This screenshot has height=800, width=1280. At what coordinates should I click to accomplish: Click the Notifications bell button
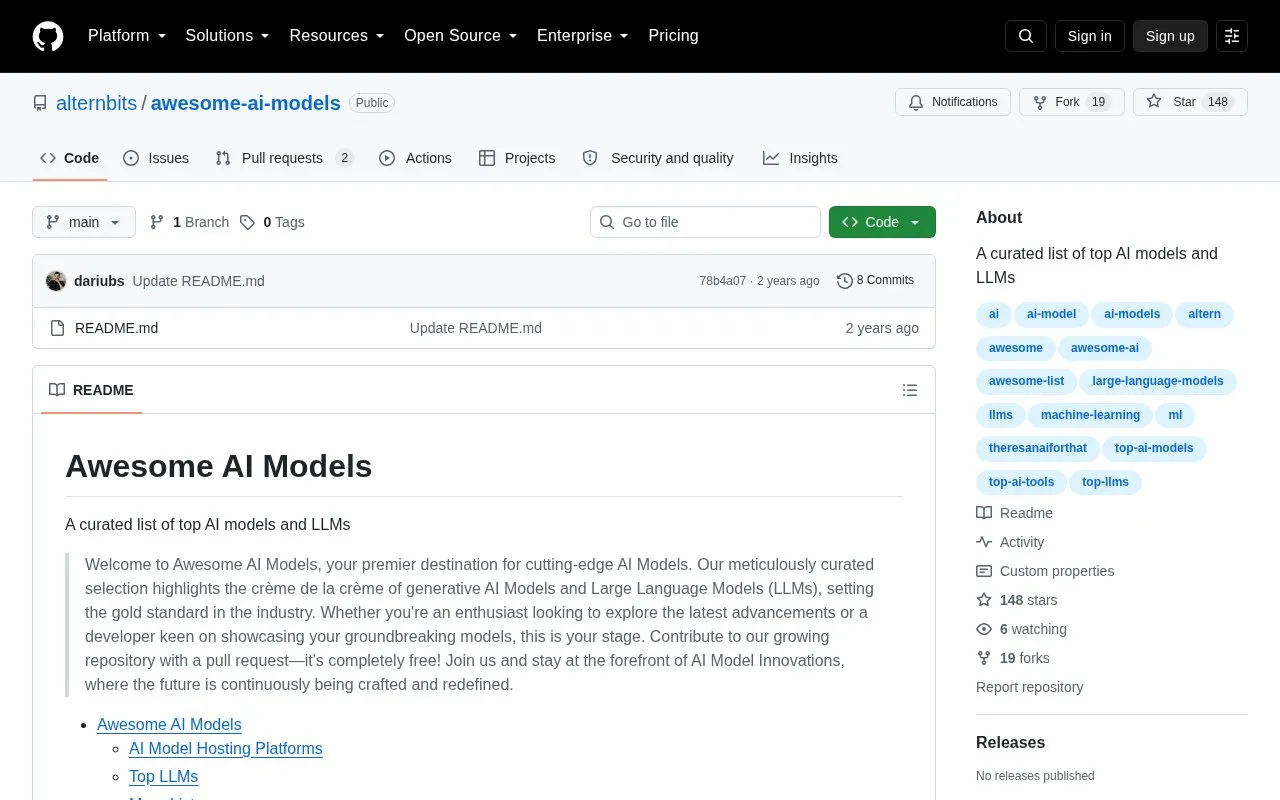(953, 102)
